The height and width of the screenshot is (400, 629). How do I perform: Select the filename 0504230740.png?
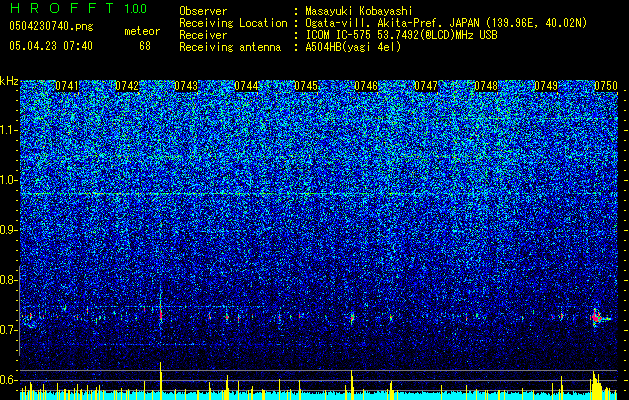(51, 27)
